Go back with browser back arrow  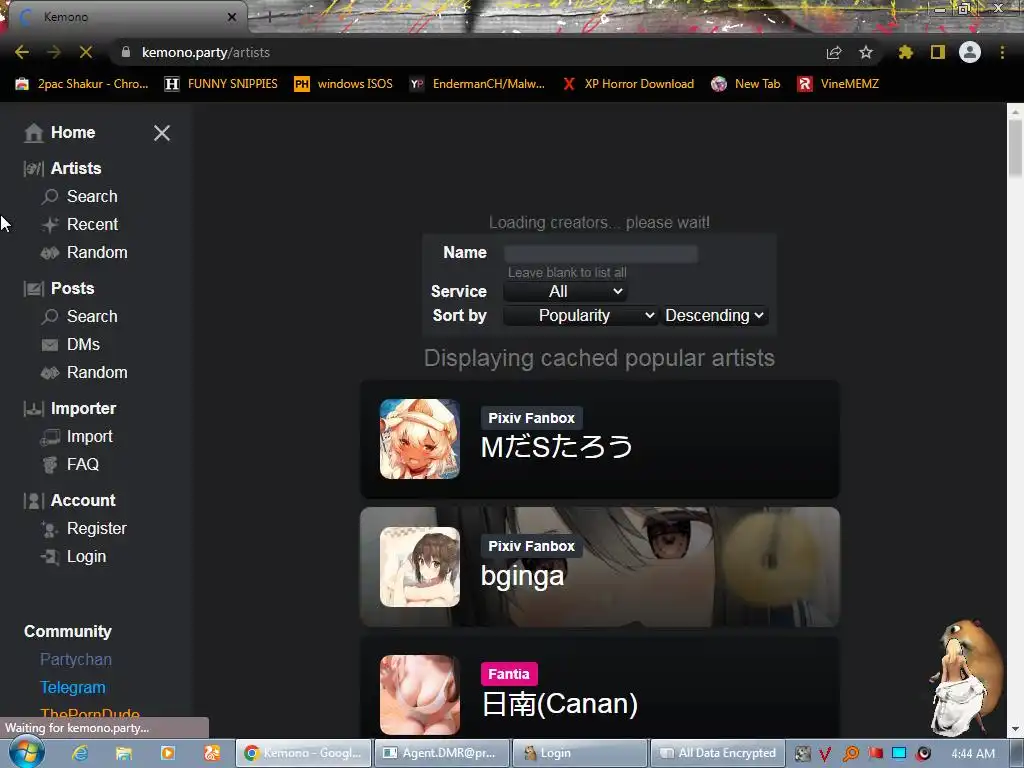(22, 52)
